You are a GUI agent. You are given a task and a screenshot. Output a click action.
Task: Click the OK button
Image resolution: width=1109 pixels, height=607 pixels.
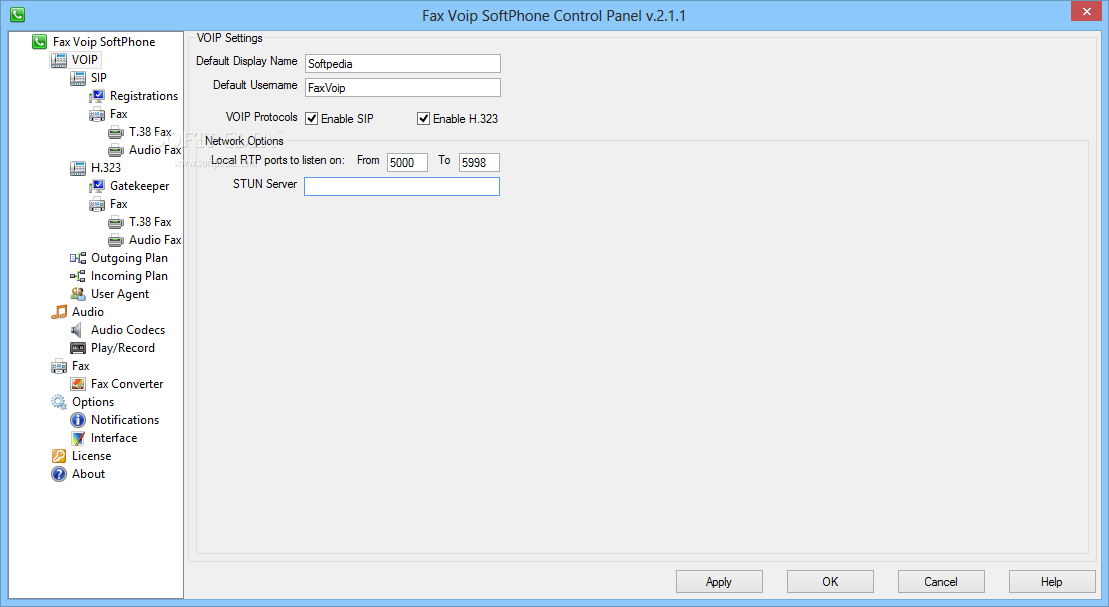830,582
